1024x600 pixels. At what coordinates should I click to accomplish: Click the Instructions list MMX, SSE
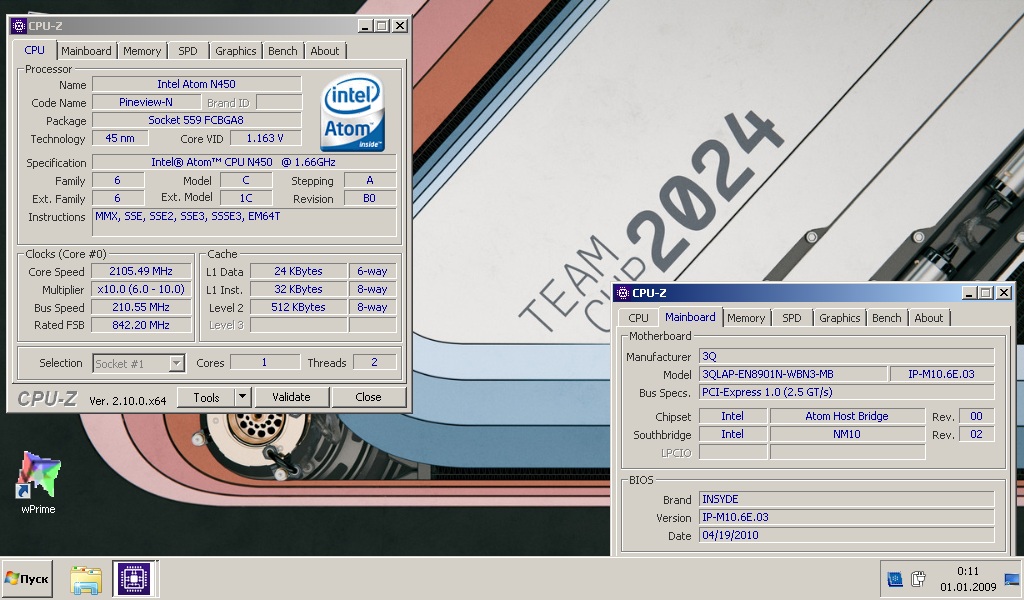pos(244,223)
